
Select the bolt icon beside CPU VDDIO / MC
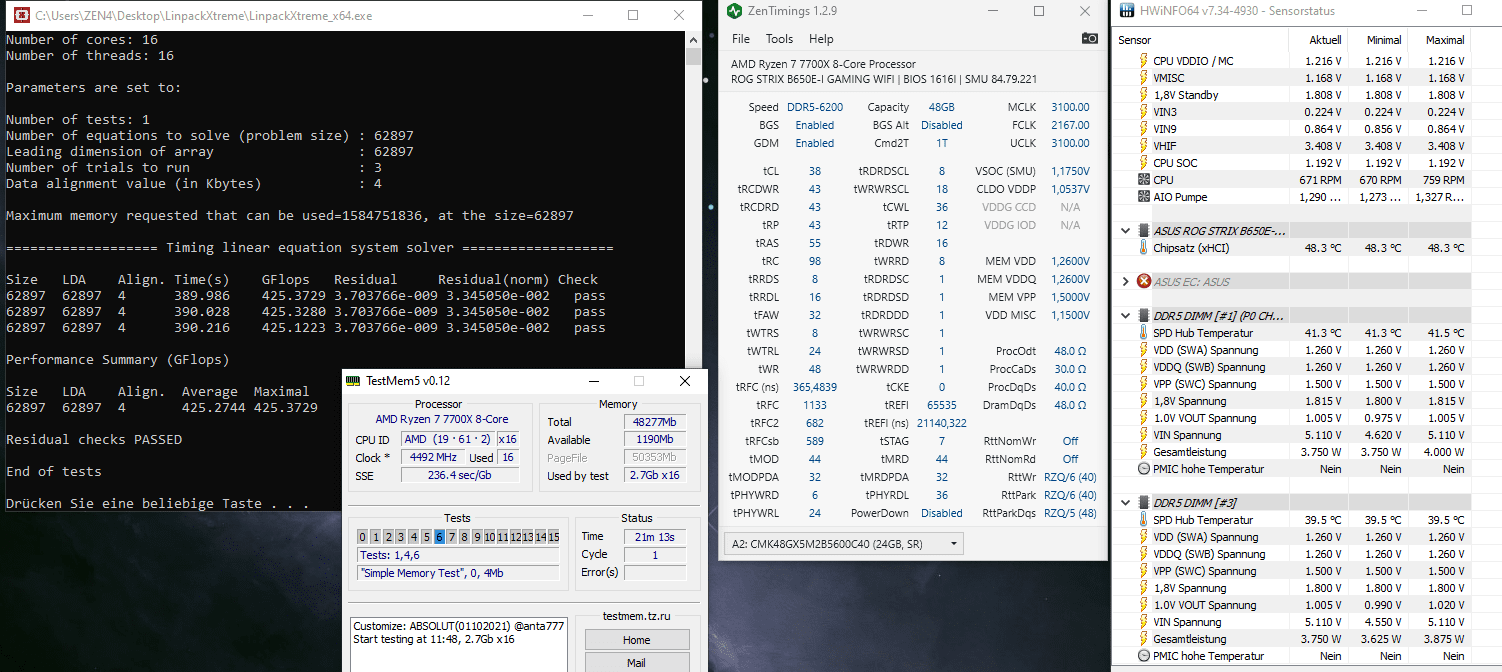1144,61
